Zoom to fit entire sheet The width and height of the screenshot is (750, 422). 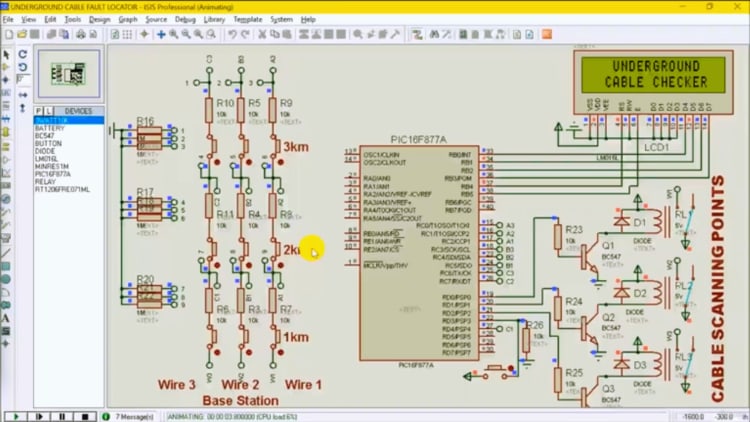click(199, 34)
